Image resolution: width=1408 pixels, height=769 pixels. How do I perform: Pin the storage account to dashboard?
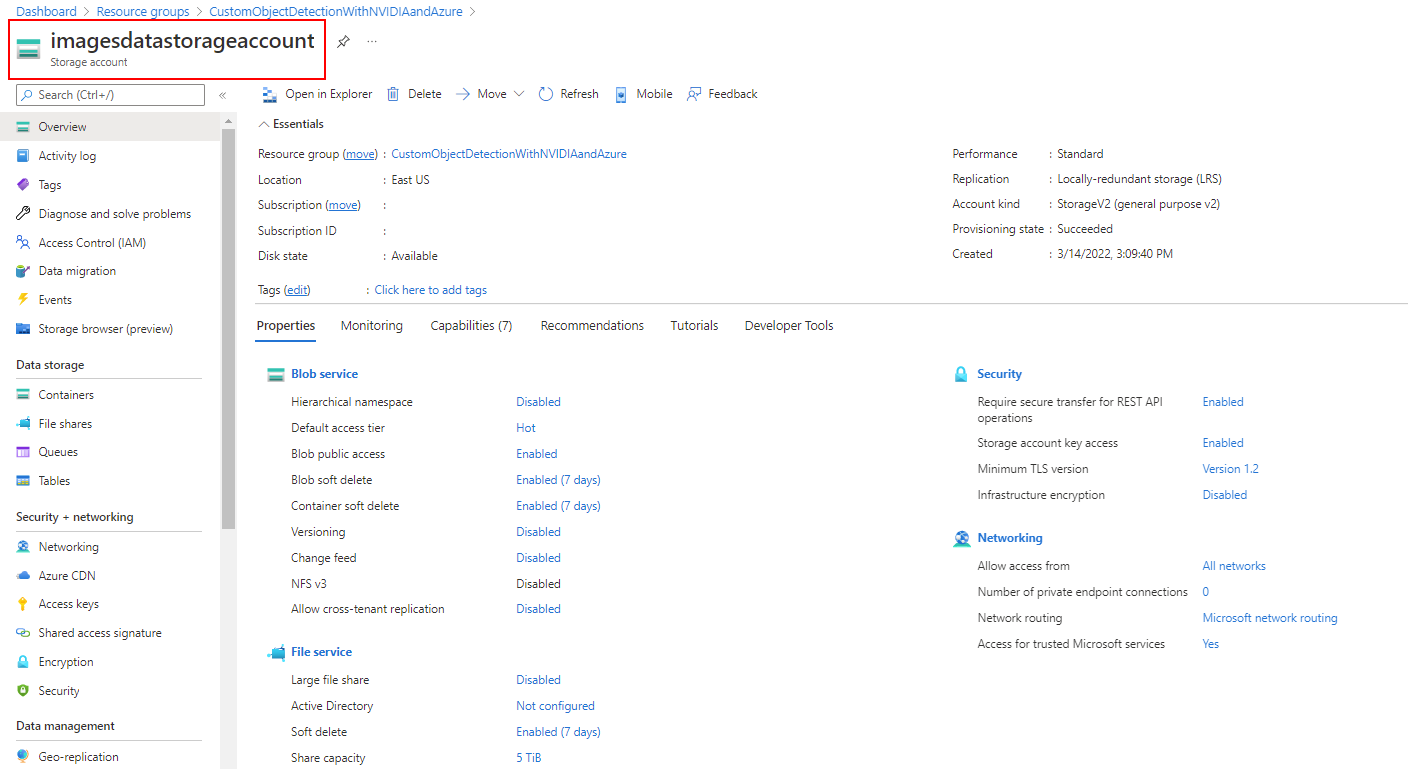[x=343, y=41]
